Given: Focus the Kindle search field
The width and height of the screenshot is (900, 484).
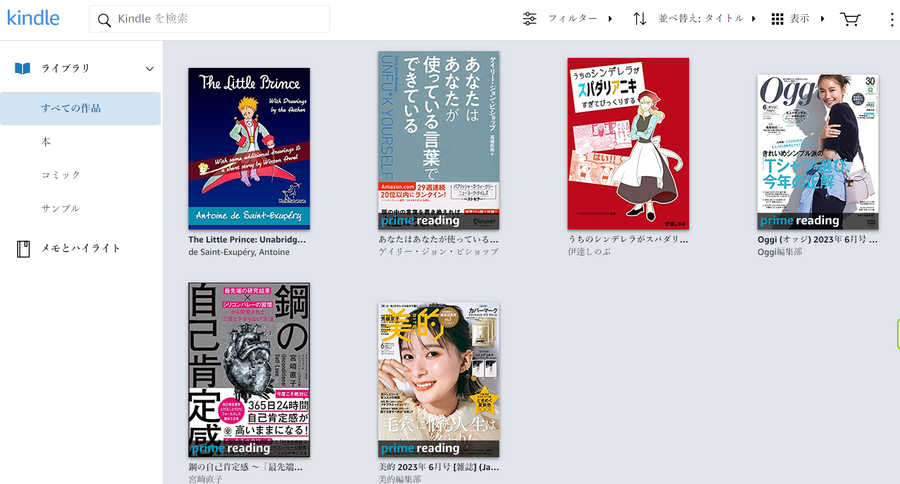Looking at the screenshot, I should (x=210, y=19).
